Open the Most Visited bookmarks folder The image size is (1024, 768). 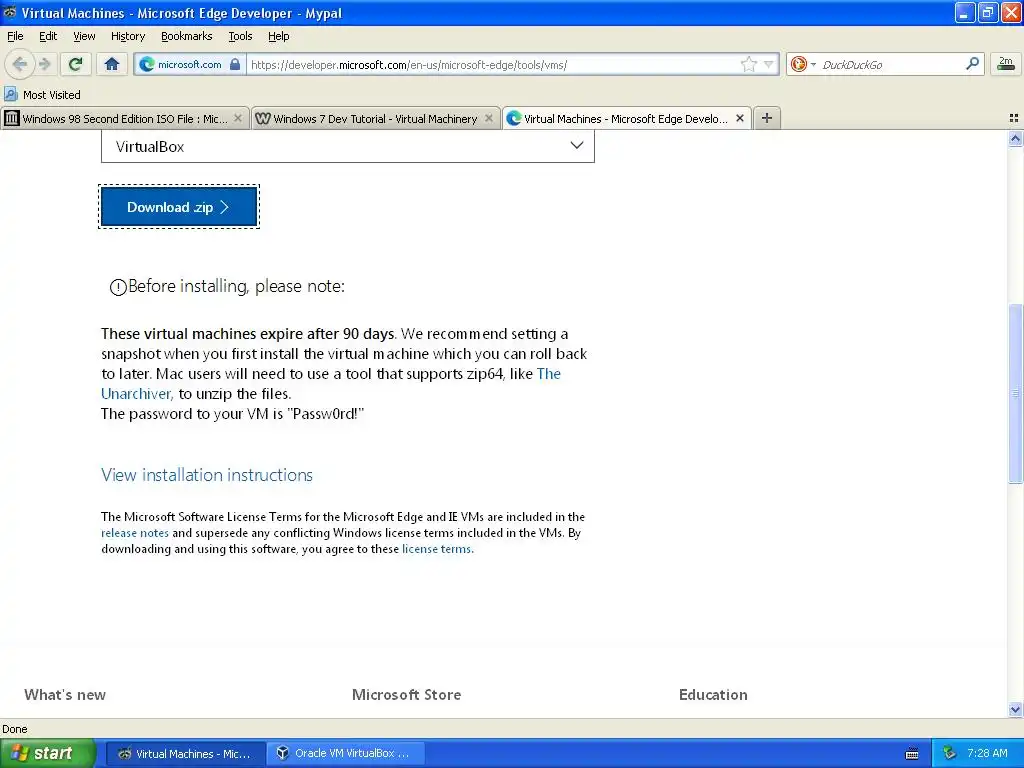click(42, 95)
